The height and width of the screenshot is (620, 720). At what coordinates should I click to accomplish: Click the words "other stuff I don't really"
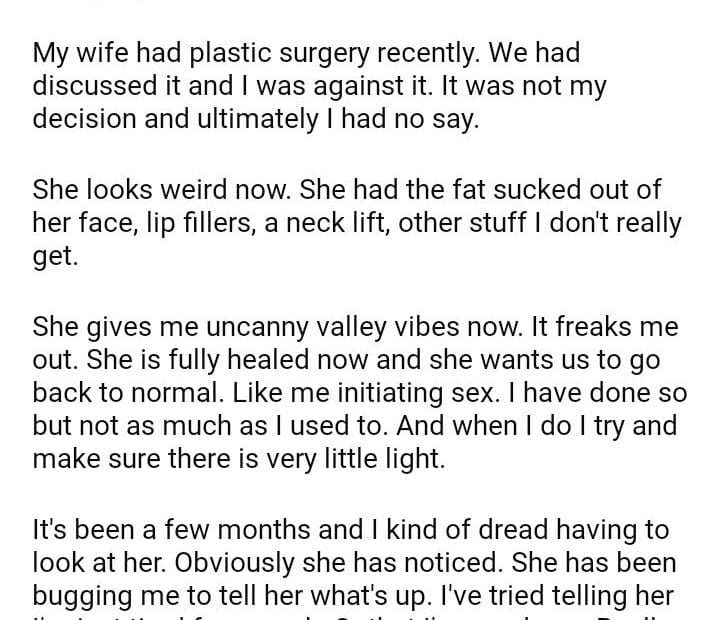(540, 222)
